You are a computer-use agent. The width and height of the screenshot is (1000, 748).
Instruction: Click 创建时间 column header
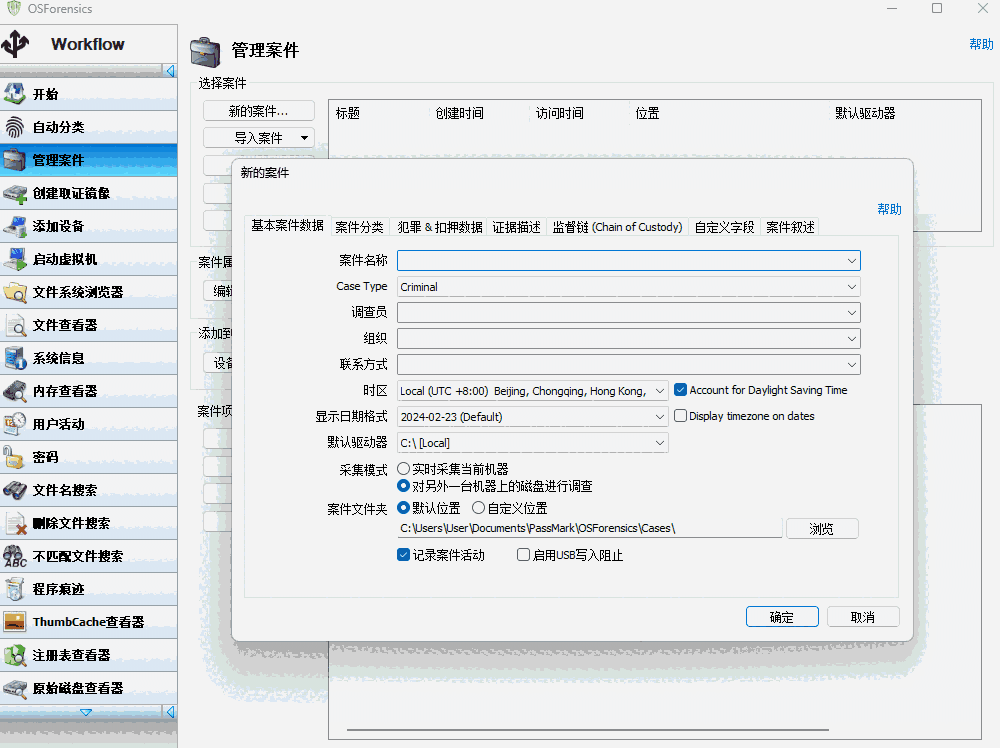tap(459, 113)
